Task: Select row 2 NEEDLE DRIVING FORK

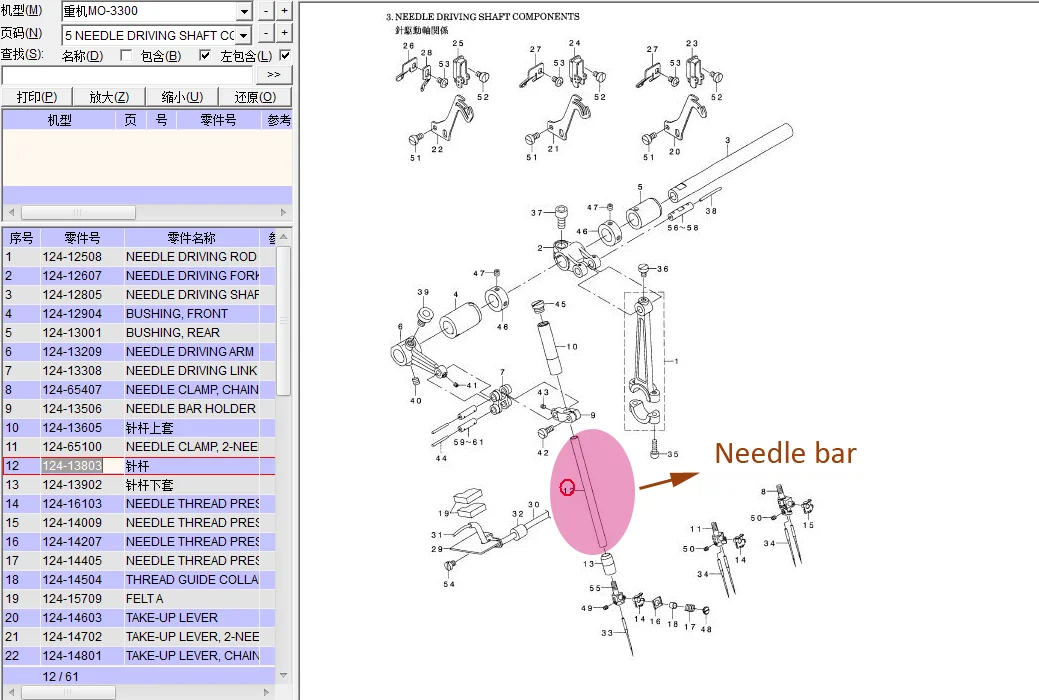Action: point(139,276)
